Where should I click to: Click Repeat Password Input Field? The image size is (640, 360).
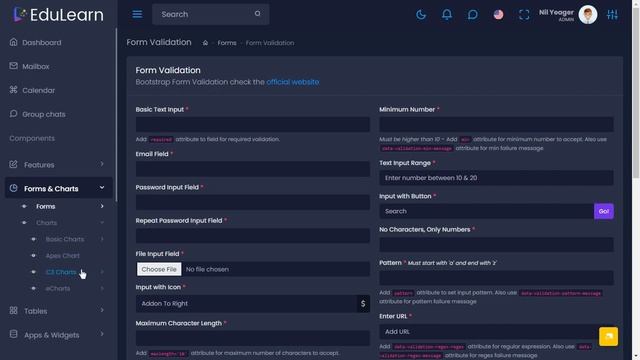(253, 236)
